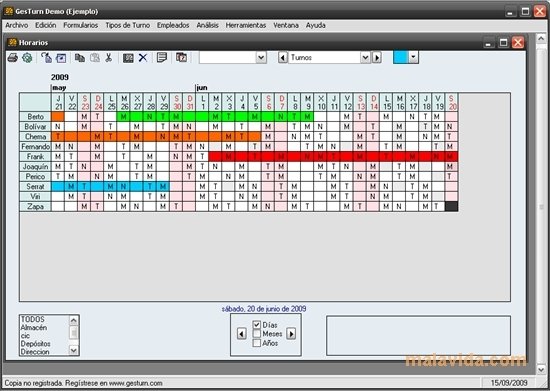
Task: Click the S 20 day column header
Action: click(x=451, y=102)
